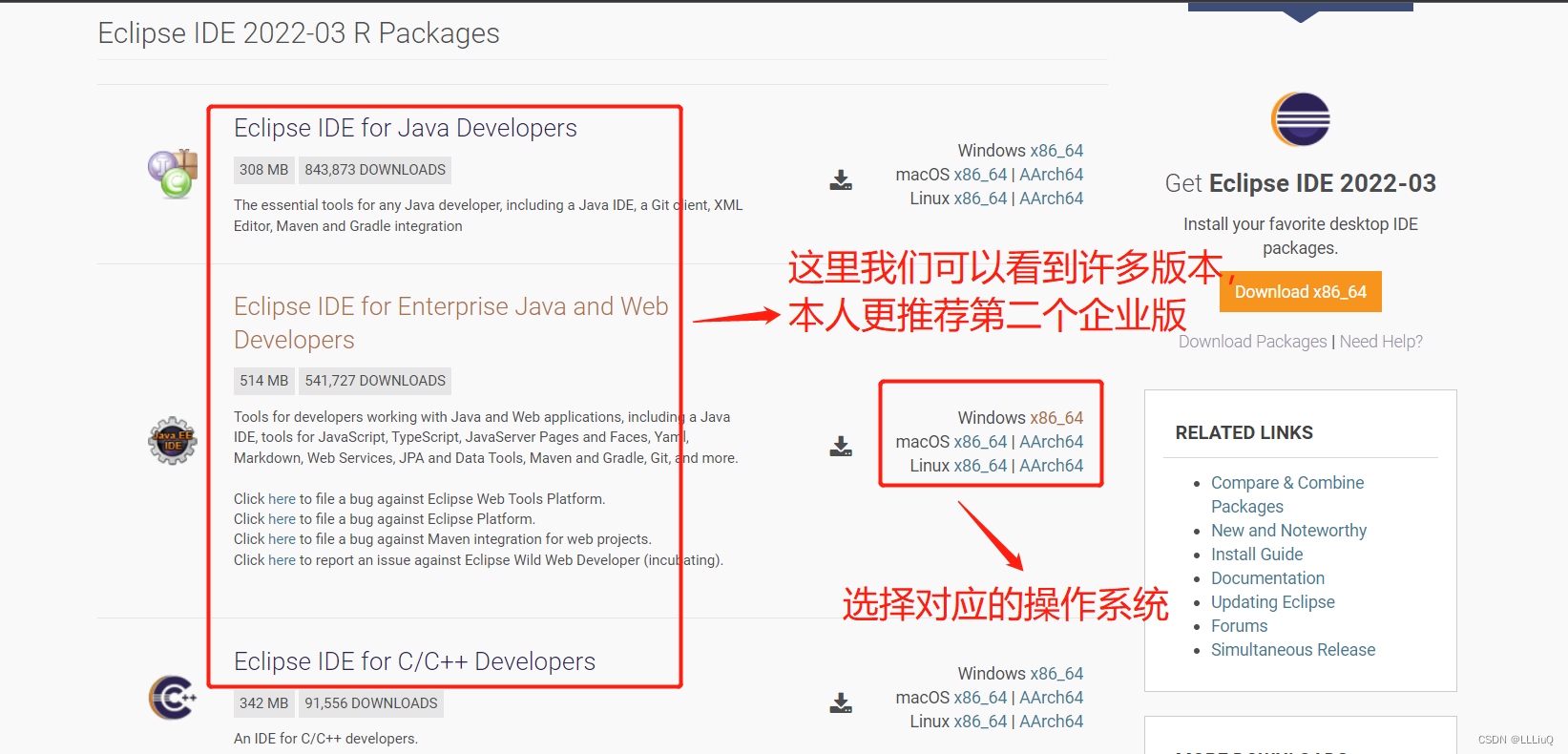Click the Eclipse logo above Get Eclipse IDE
Screen dimensions: 1568x754
tap(1301, 119)
